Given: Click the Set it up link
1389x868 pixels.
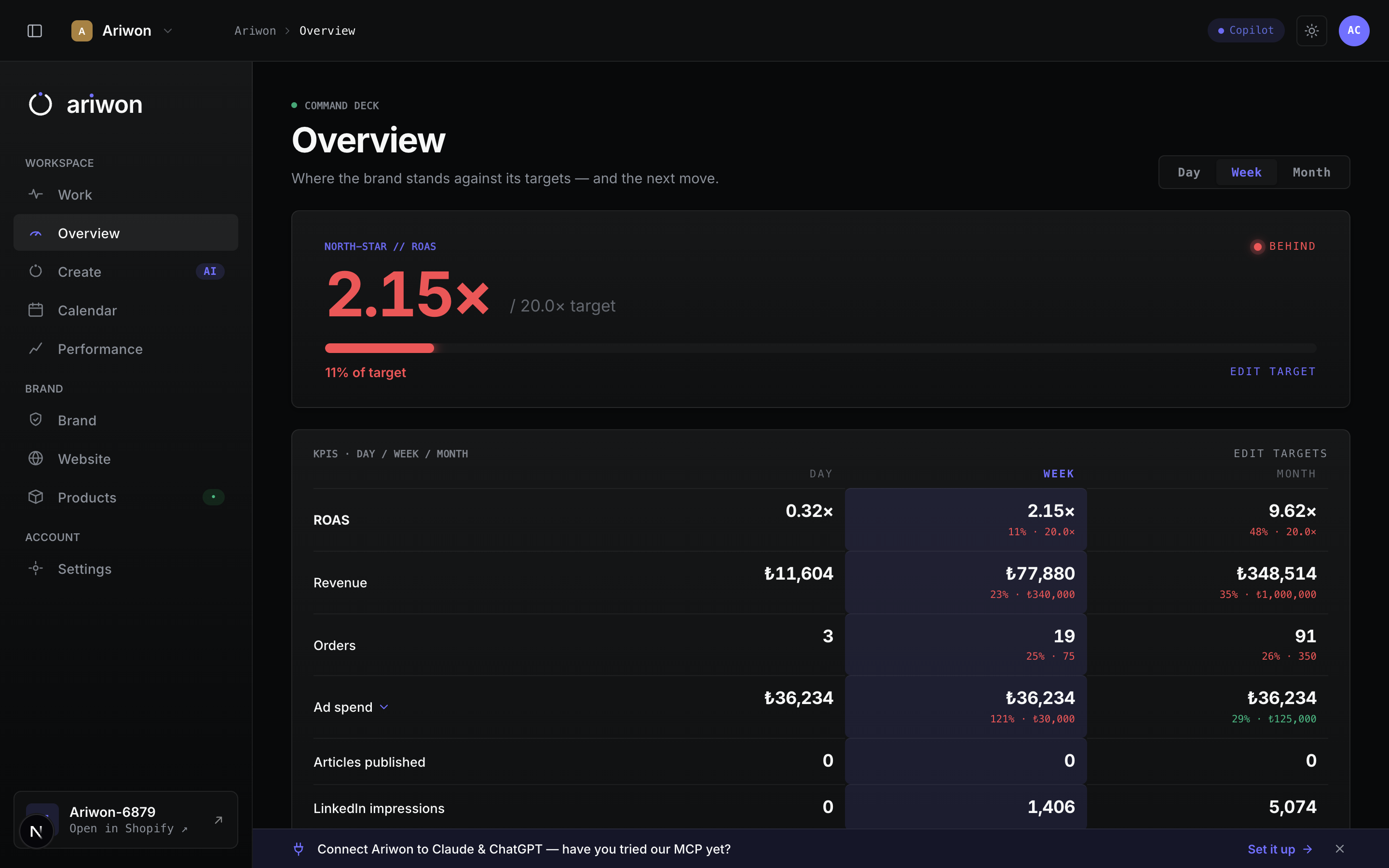Looking at the screenshot, I should tap(1280, 849).
